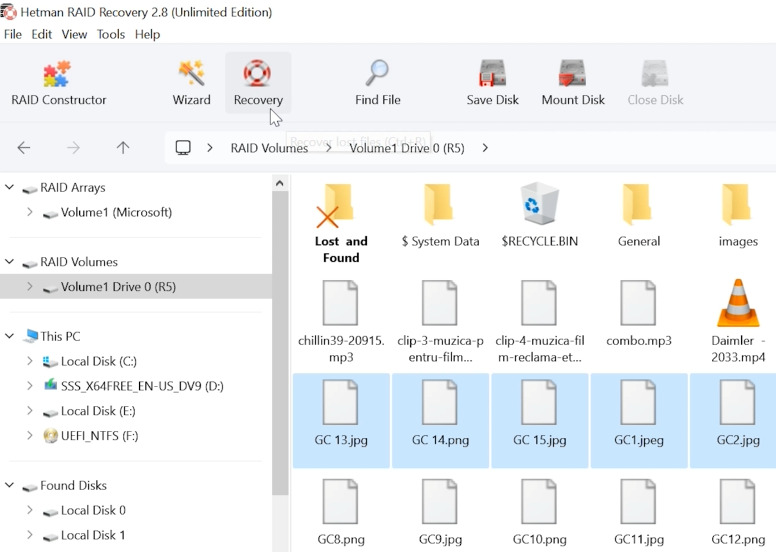Click the Recovery lifebuoy button
The width and height of the screenshot is (776, 552).
coord(258,83)
